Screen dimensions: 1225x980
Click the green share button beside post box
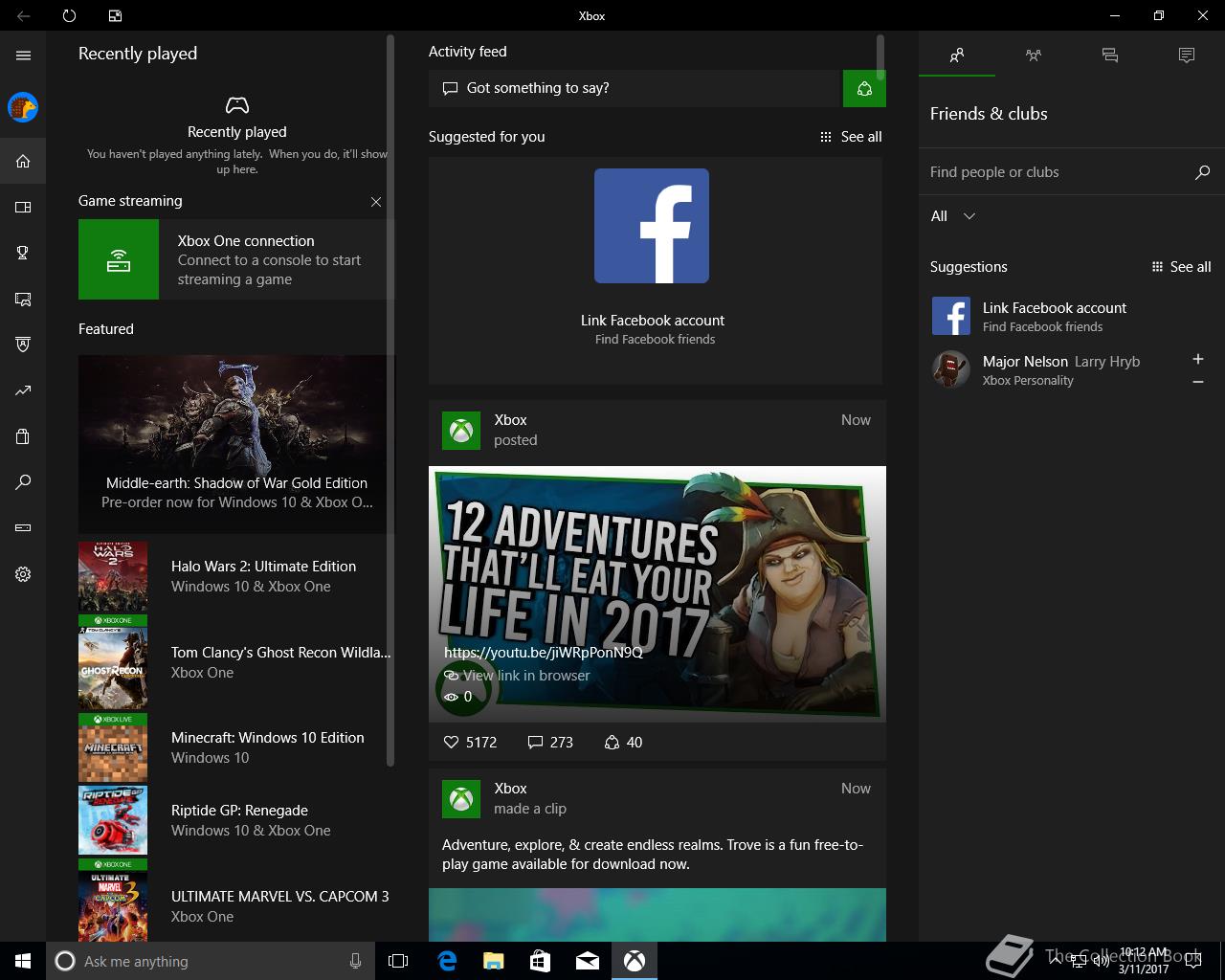coord(864,88)
